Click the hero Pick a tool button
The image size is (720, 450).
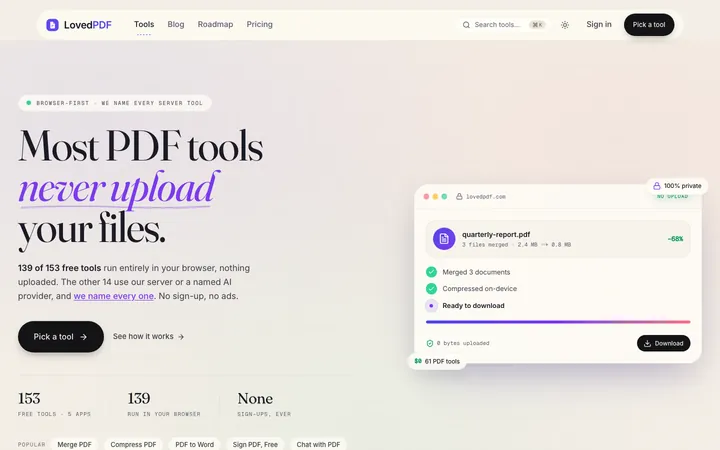61,337
